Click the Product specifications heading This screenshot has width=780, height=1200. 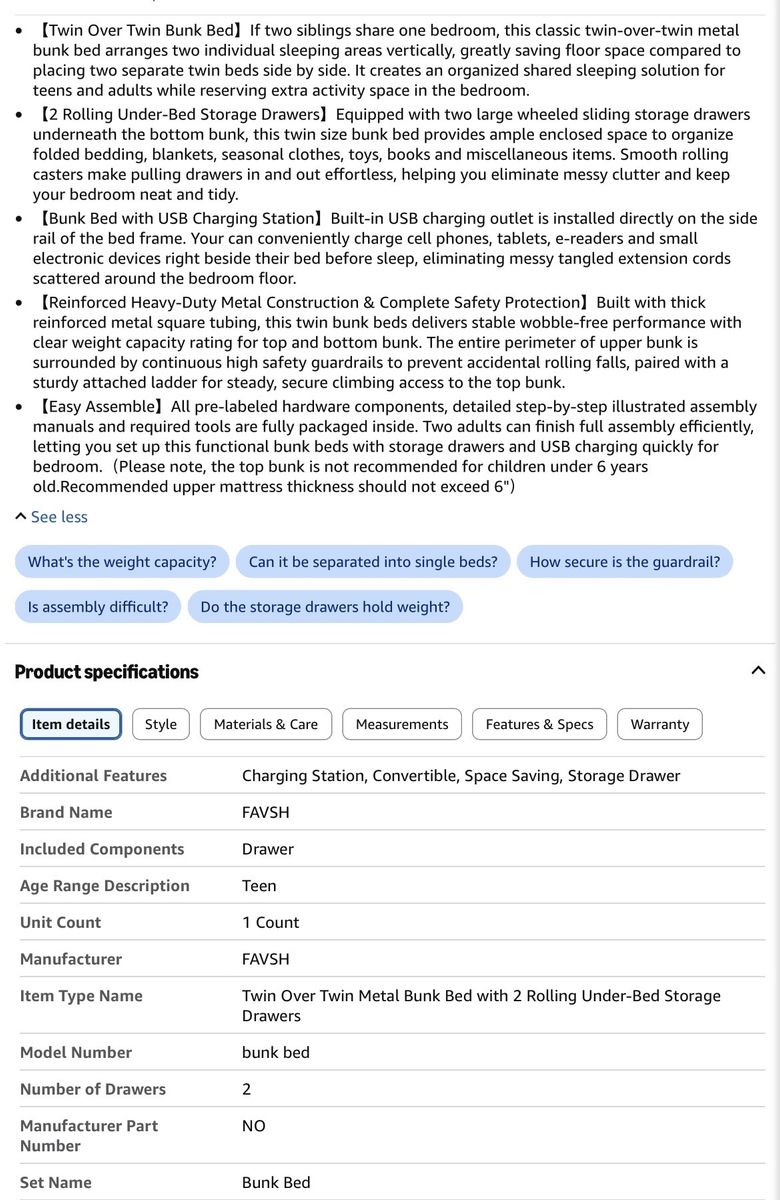(x=107, y=672)
